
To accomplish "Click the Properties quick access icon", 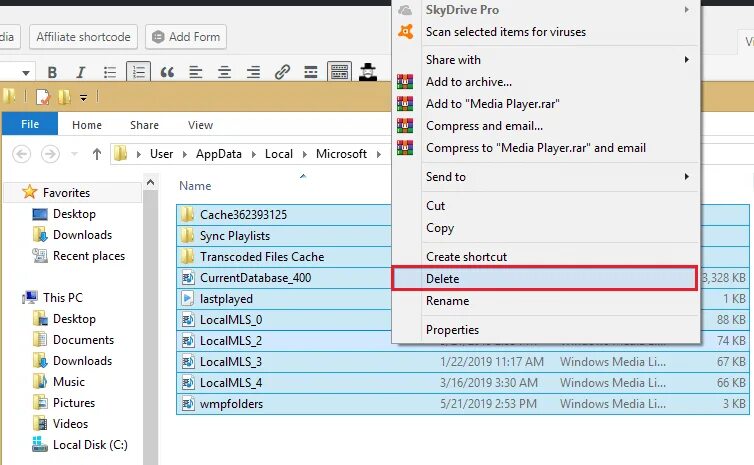I will point(43,97).
